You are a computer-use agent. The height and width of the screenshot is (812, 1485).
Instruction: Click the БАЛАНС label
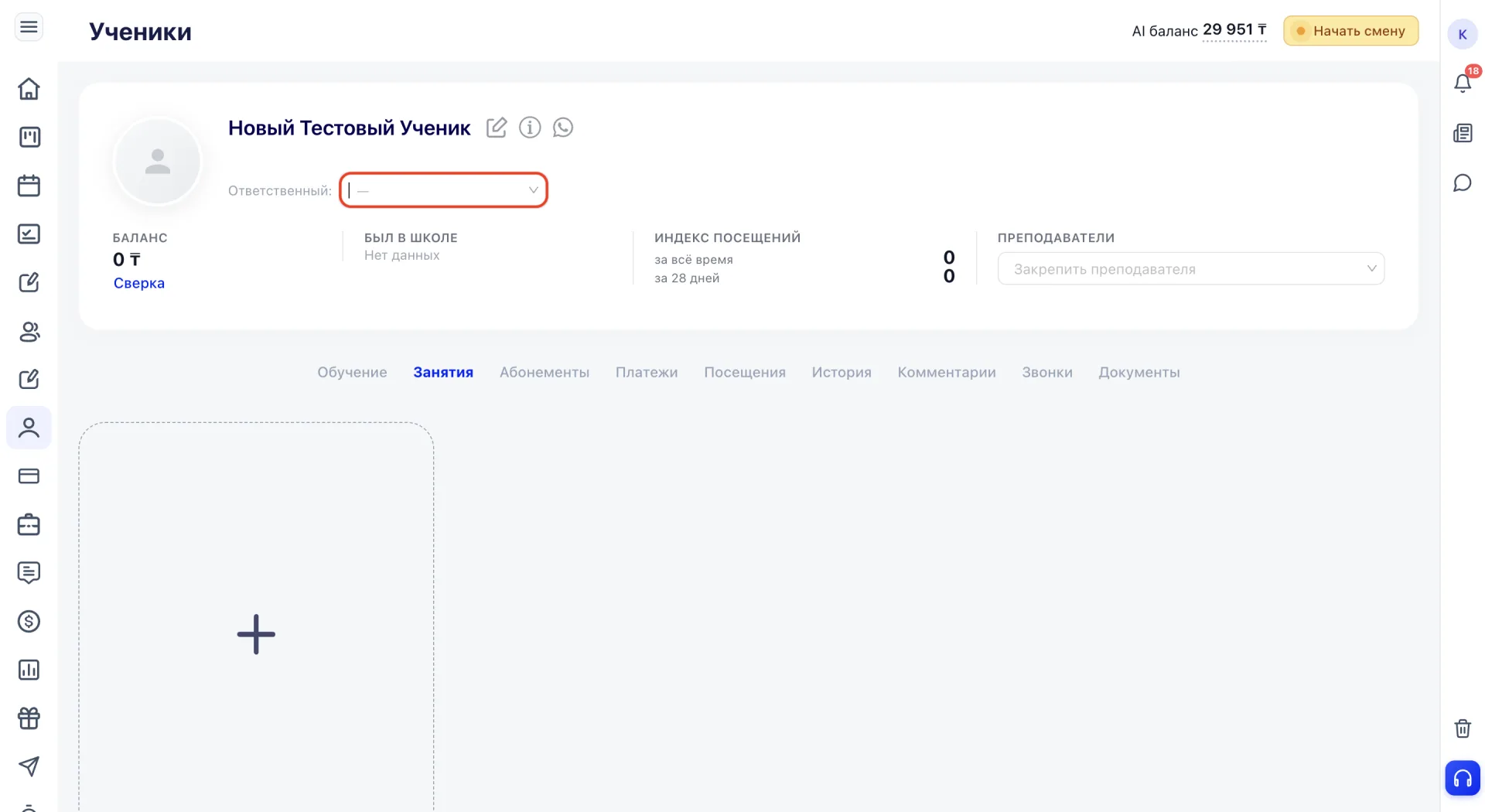(140, 238)
